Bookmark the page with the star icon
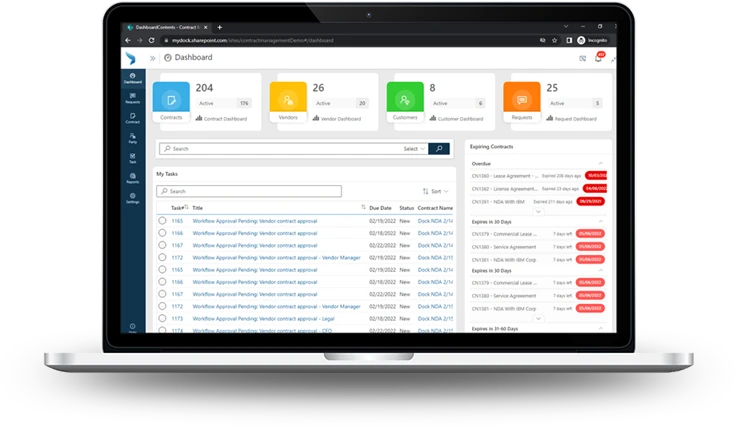This screenshot has height=427, width=735. coord(555,40)
